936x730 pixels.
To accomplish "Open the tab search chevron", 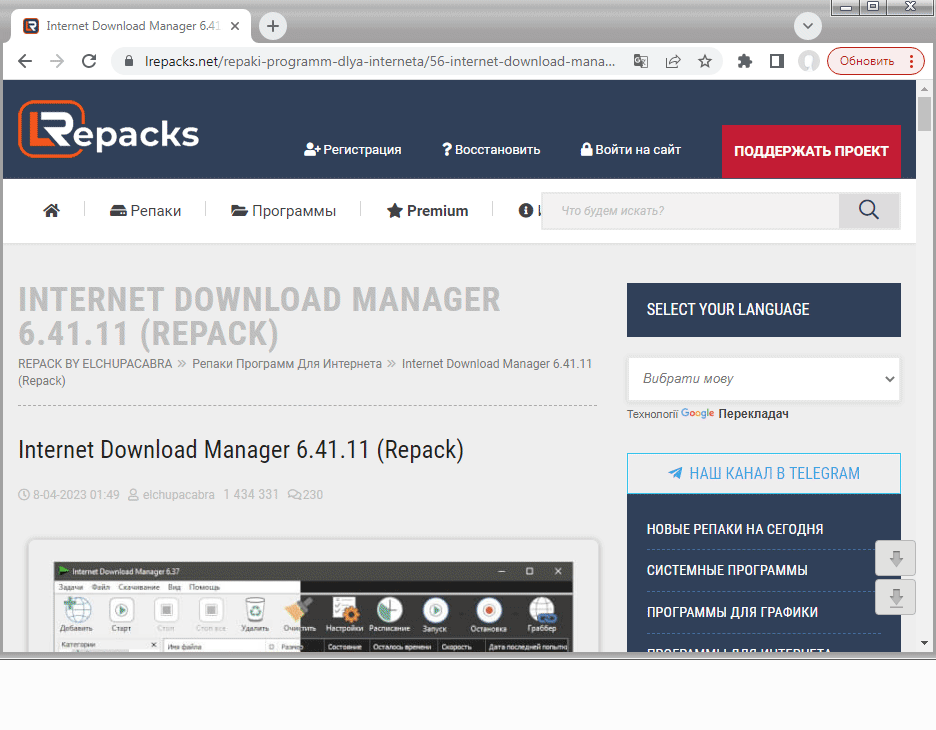I will pyautogui.click(x=808, y=26).
